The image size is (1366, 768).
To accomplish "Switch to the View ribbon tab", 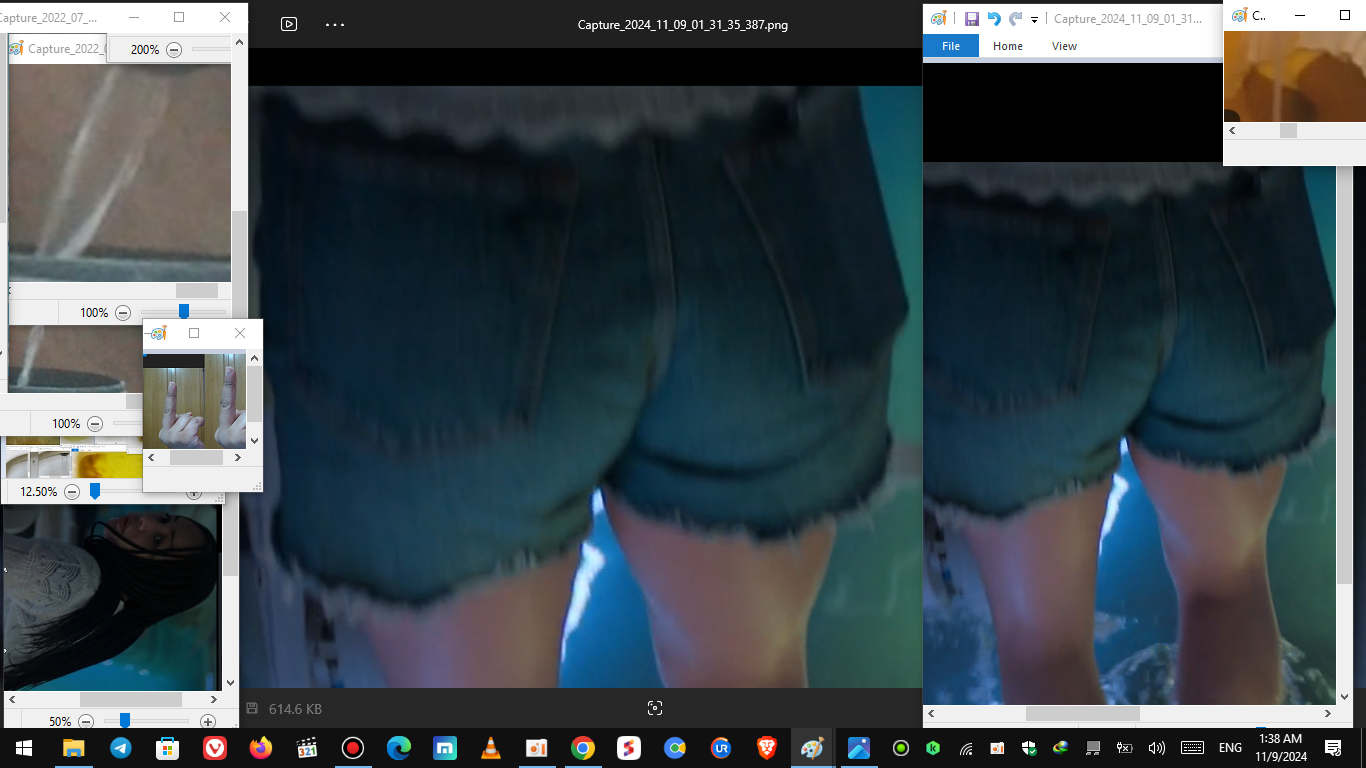I will [x=1064, y=46].
